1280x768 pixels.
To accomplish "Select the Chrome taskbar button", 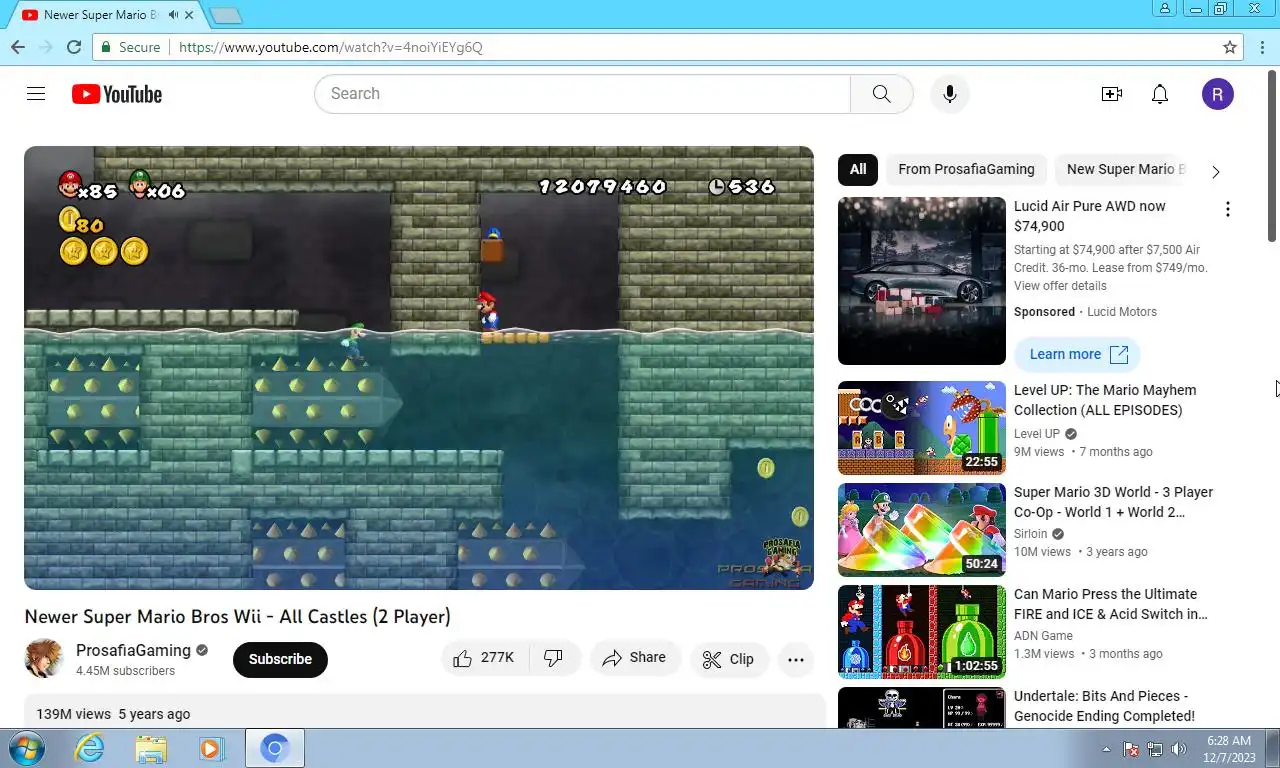I will [275, 748].
